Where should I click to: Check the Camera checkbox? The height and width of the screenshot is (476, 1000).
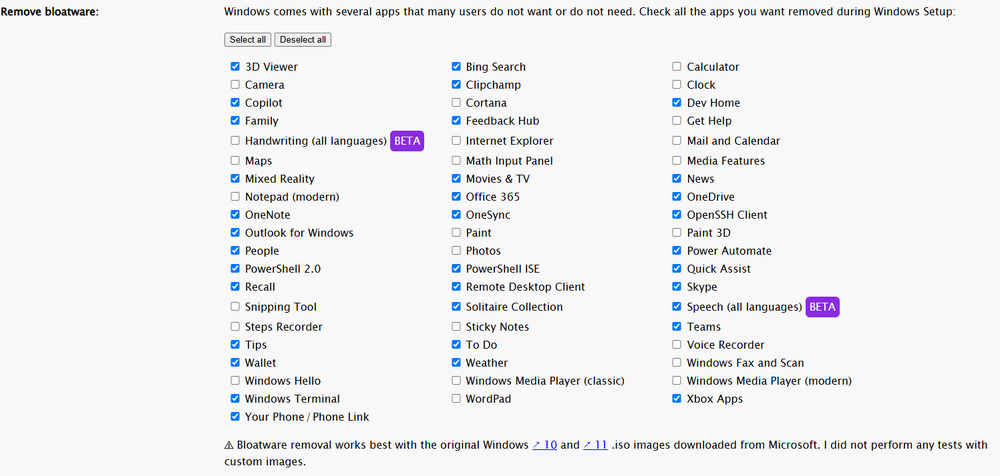235,84
